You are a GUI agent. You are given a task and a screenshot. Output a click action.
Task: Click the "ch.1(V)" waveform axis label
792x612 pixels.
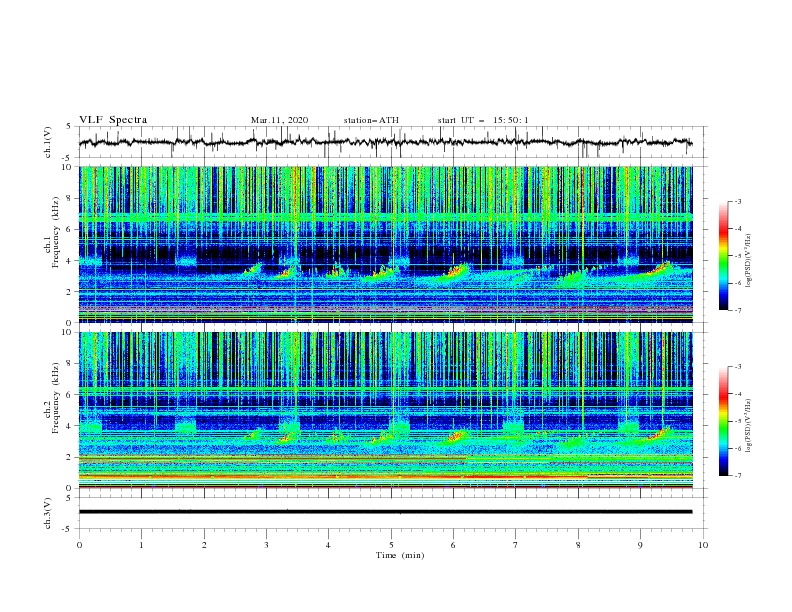pos(48,142)
